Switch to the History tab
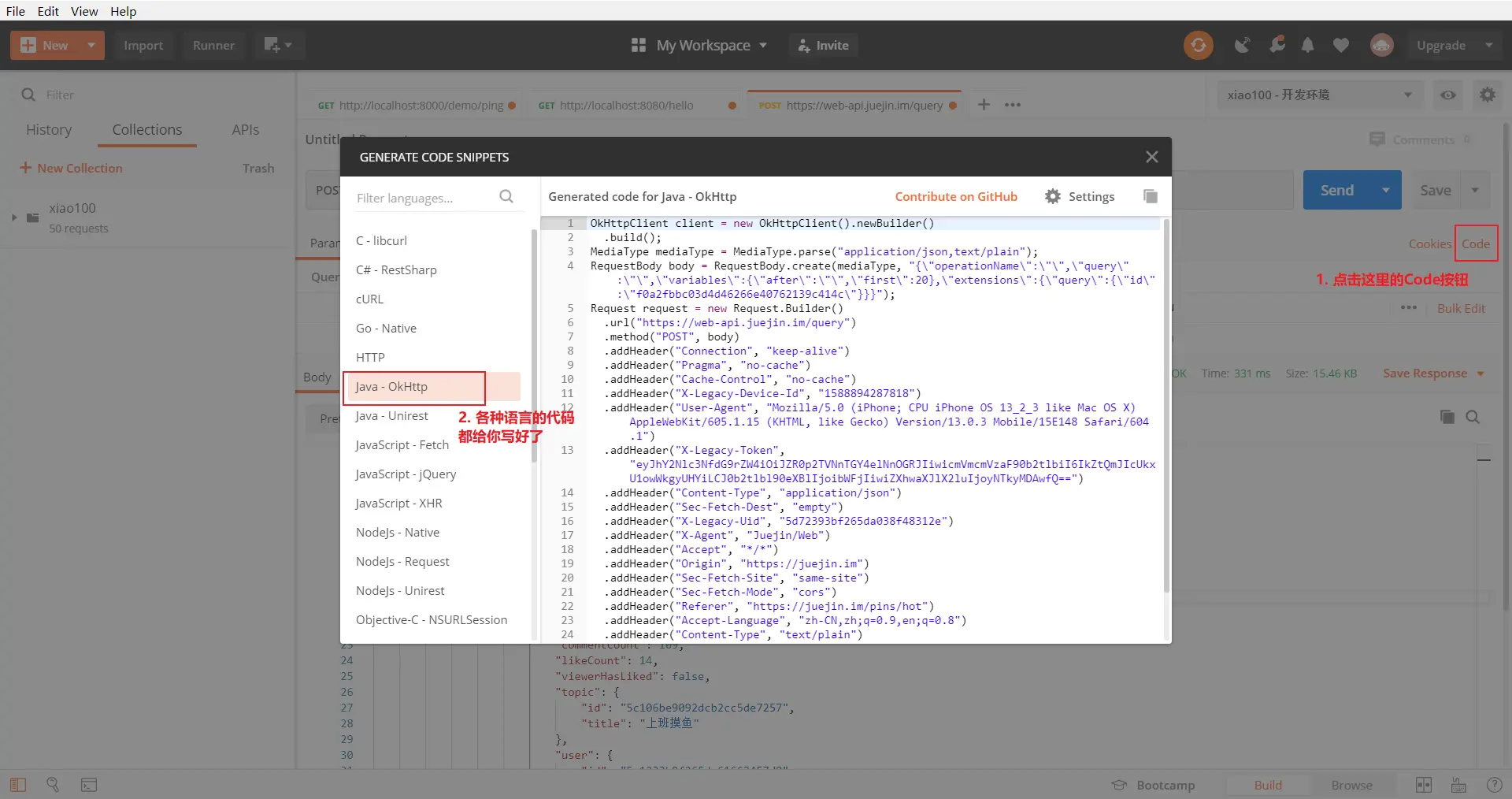The image size is (1512, 799). pos(49,130)
